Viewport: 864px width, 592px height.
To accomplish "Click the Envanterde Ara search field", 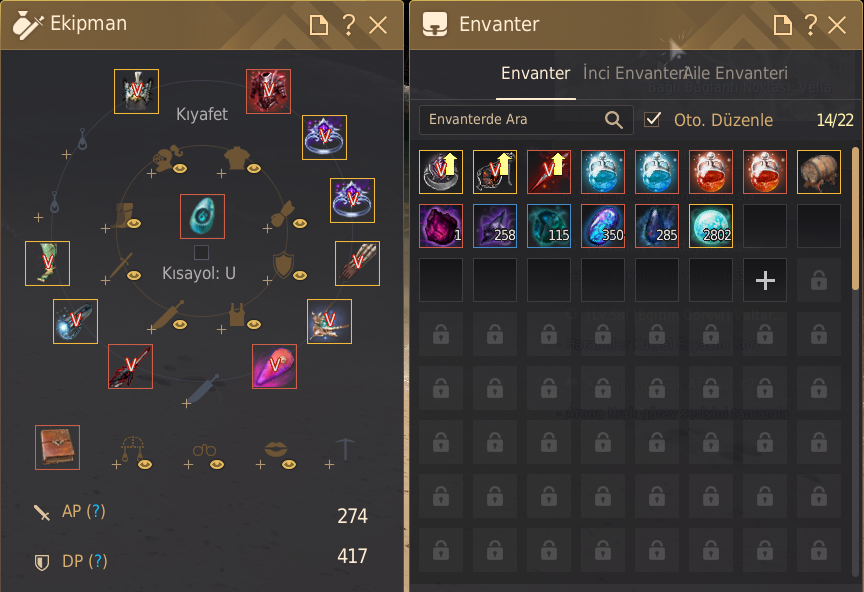I will 526,120.
